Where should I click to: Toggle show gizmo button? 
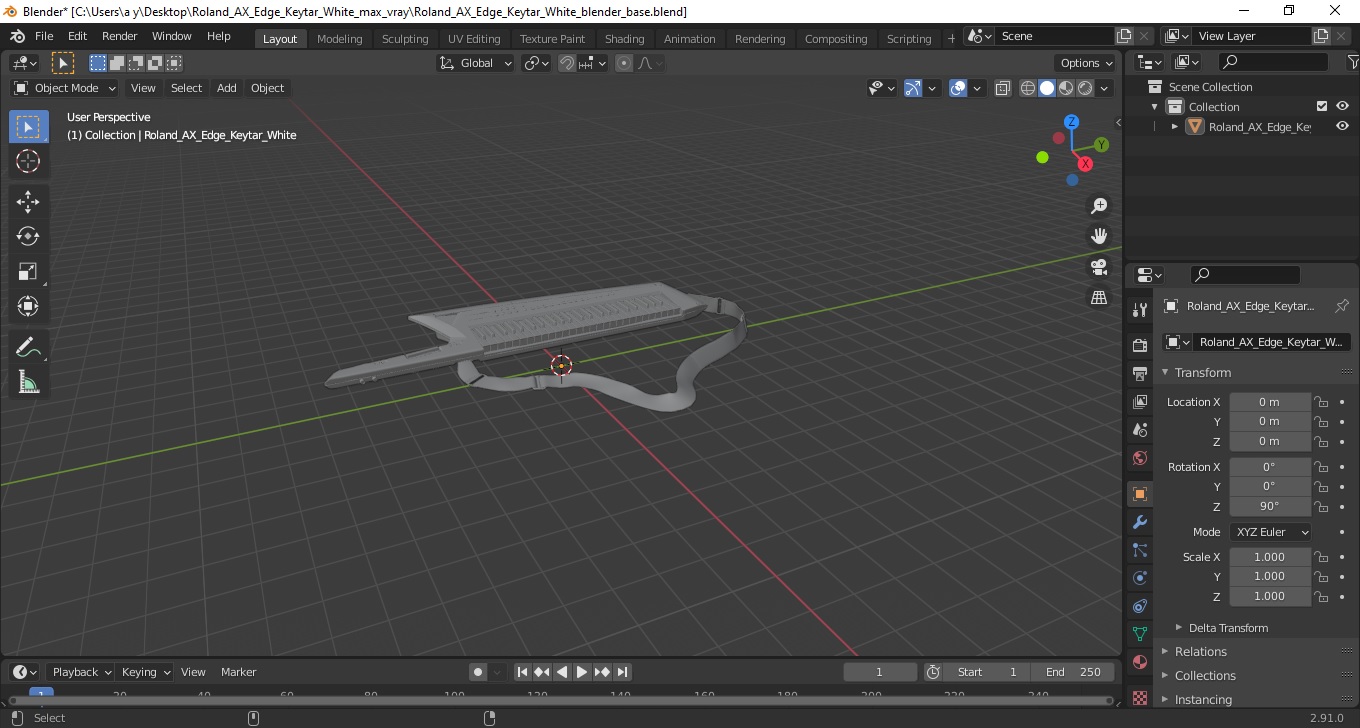[913, 88]
